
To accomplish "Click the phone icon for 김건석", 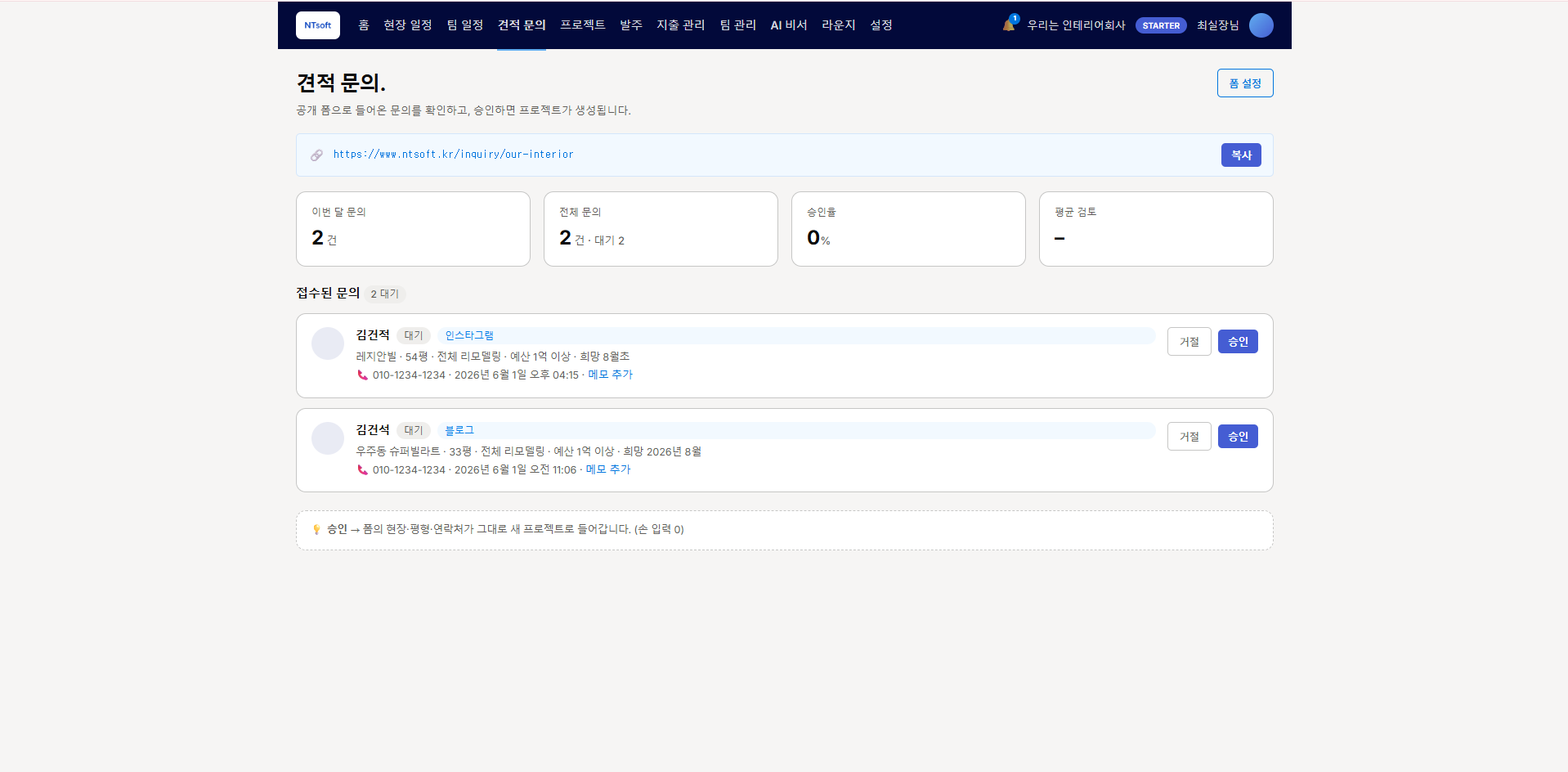I will 362,470.
